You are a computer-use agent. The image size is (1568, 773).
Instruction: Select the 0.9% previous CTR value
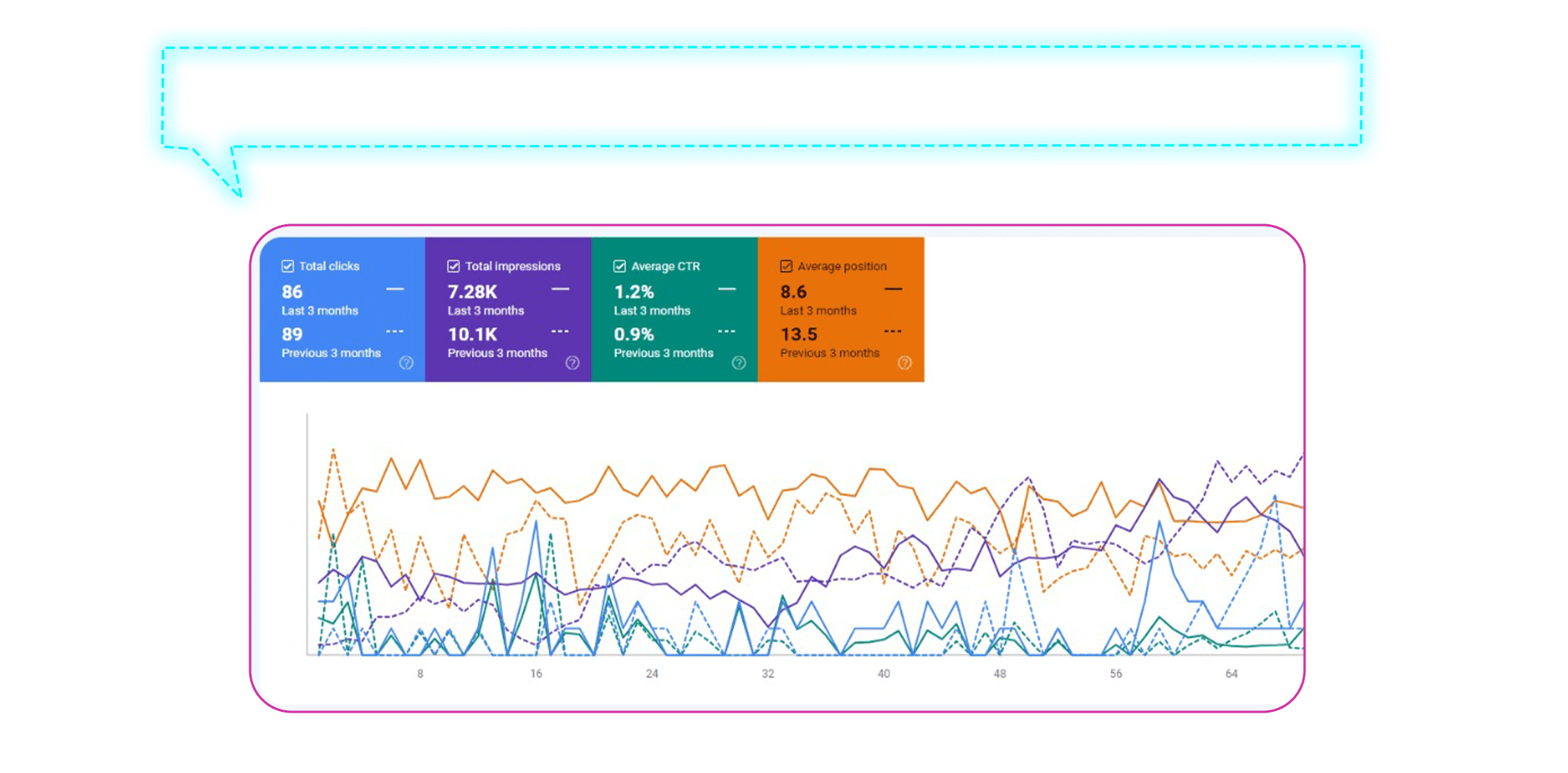pos(634,334)
